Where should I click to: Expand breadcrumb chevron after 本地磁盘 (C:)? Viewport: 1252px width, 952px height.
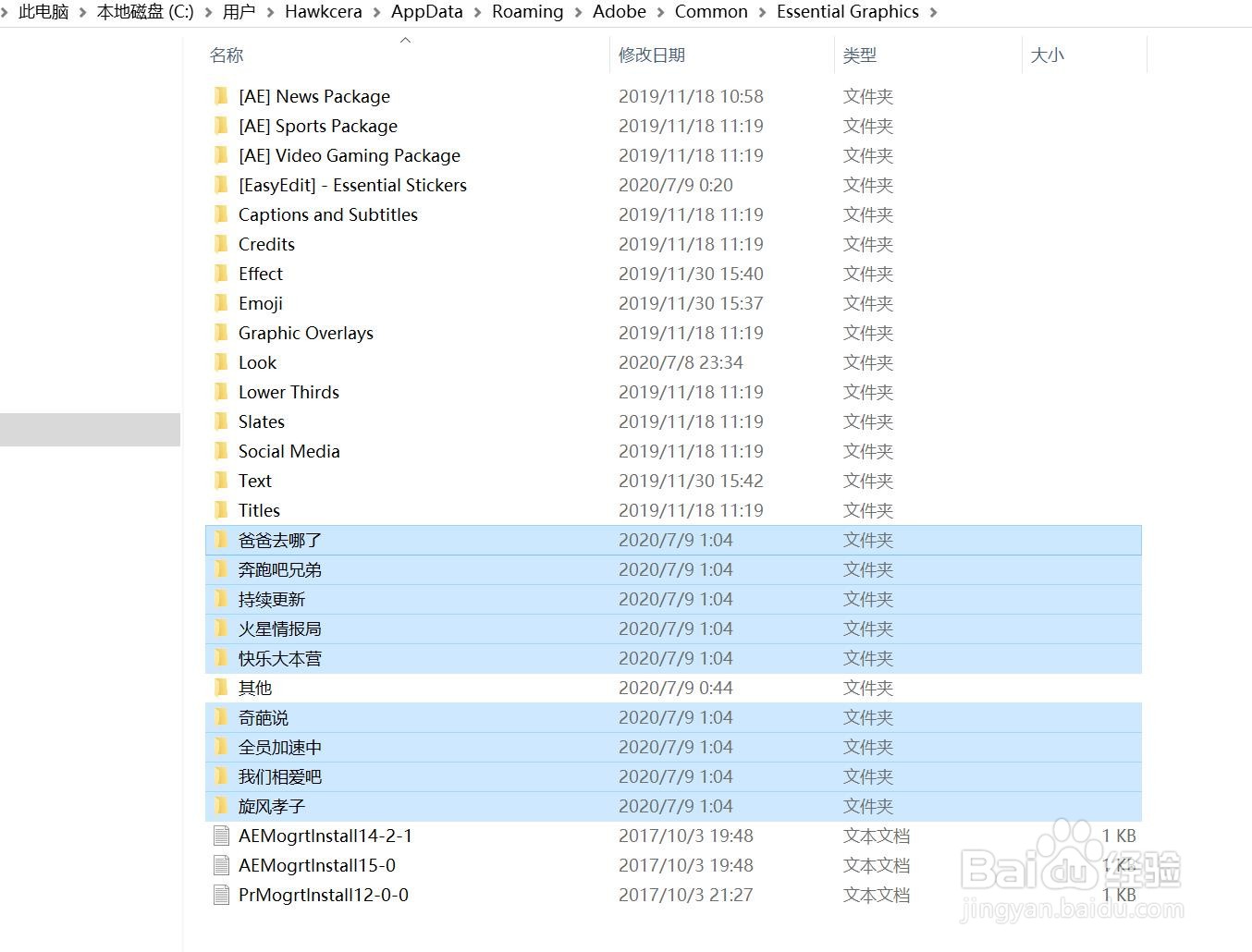[x=208, y=12]
